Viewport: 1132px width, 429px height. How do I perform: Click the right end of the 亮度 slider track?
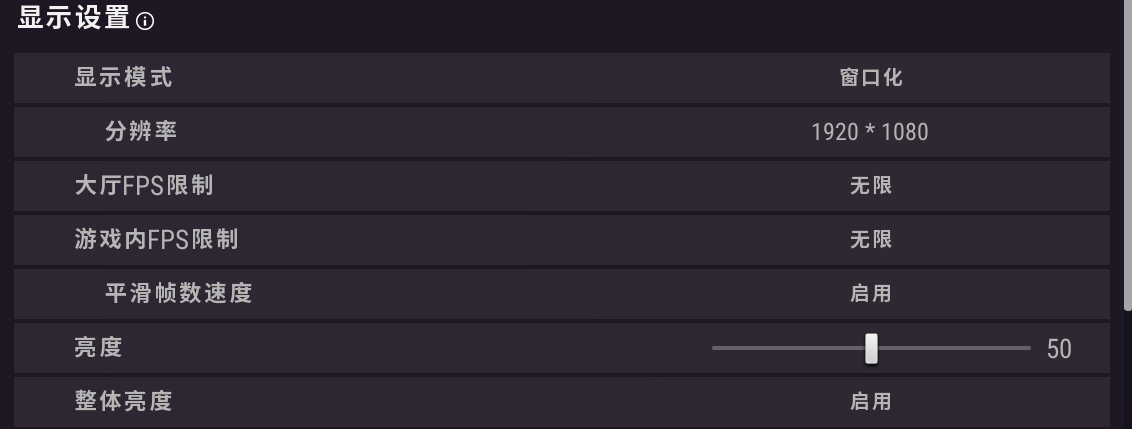pos(1027,348)
